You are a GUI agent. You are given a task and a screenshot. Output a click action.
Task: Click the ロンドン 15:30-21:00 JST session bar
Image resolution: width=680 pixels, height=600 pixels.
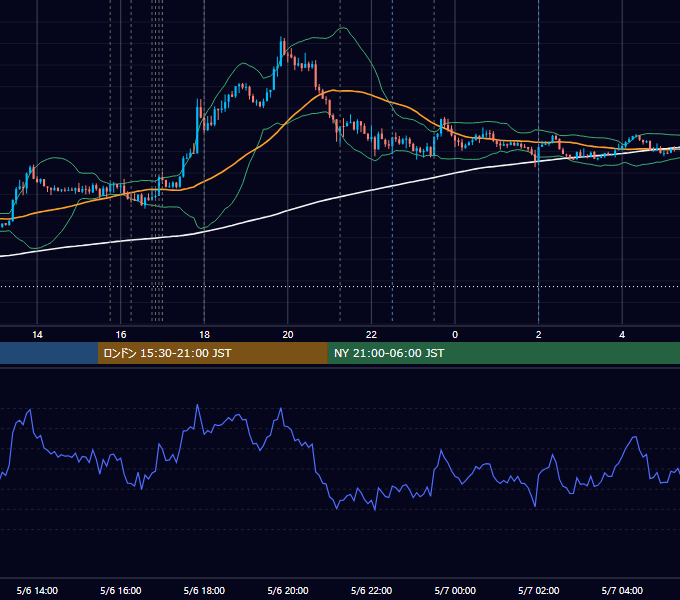click(x=212, y=353)
